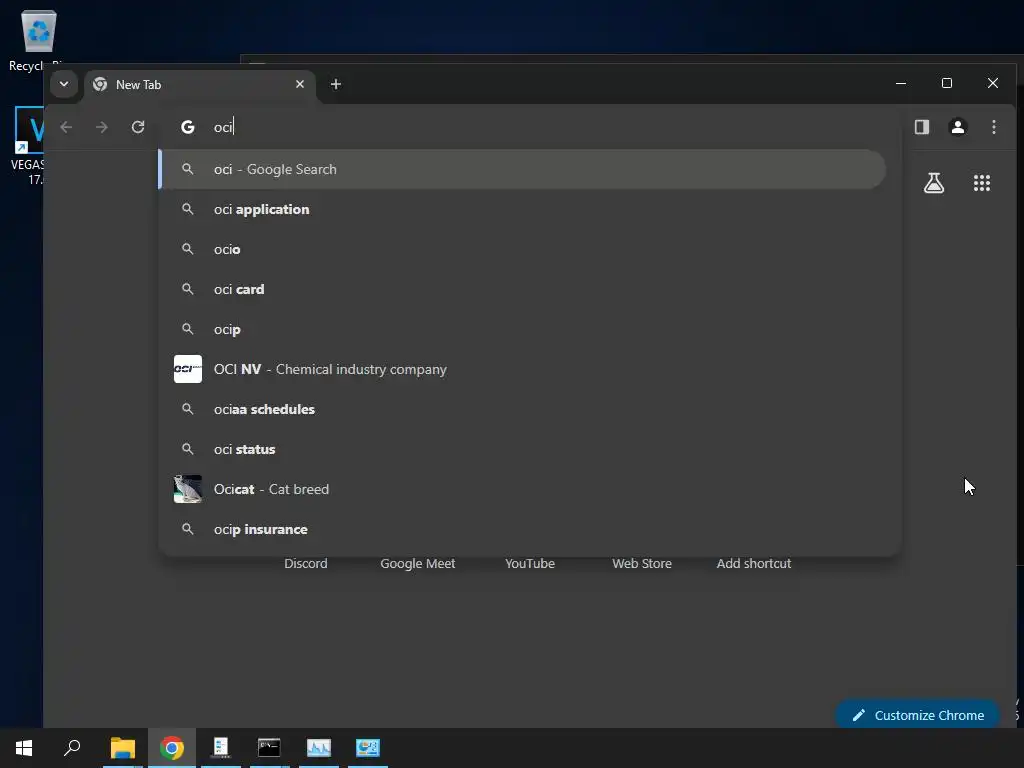Select 'Ocicat - Cat breed' suggestion
Image resolution: width=1024 pixels, height=768 pixels.
(x=522, y=489)
